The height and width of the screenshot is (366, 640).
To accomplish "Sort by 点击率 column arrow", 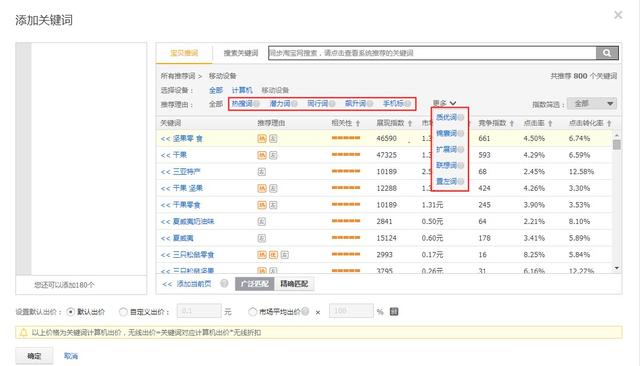I will 550,123.
